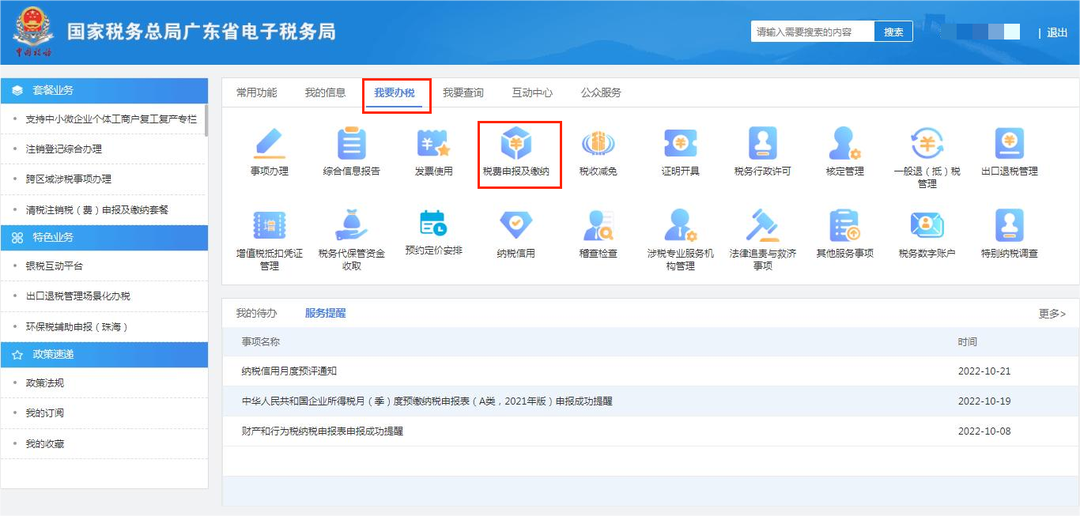Open 税收减免 icon
1080x516 pixels.
click(598, 143)
